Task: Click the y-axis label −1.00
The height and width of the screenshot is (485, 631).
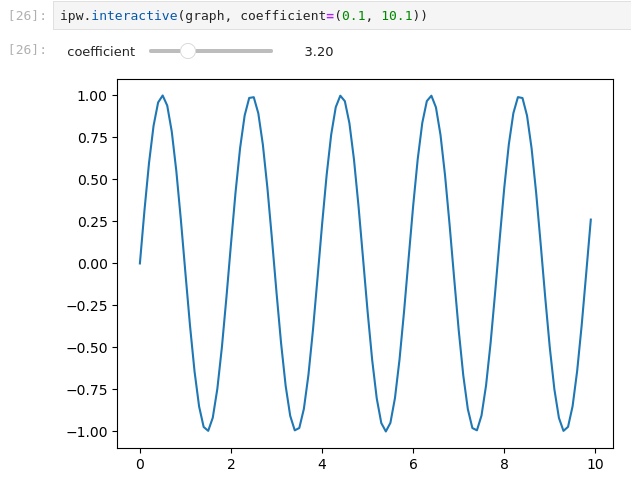Action: click(87, 432)
